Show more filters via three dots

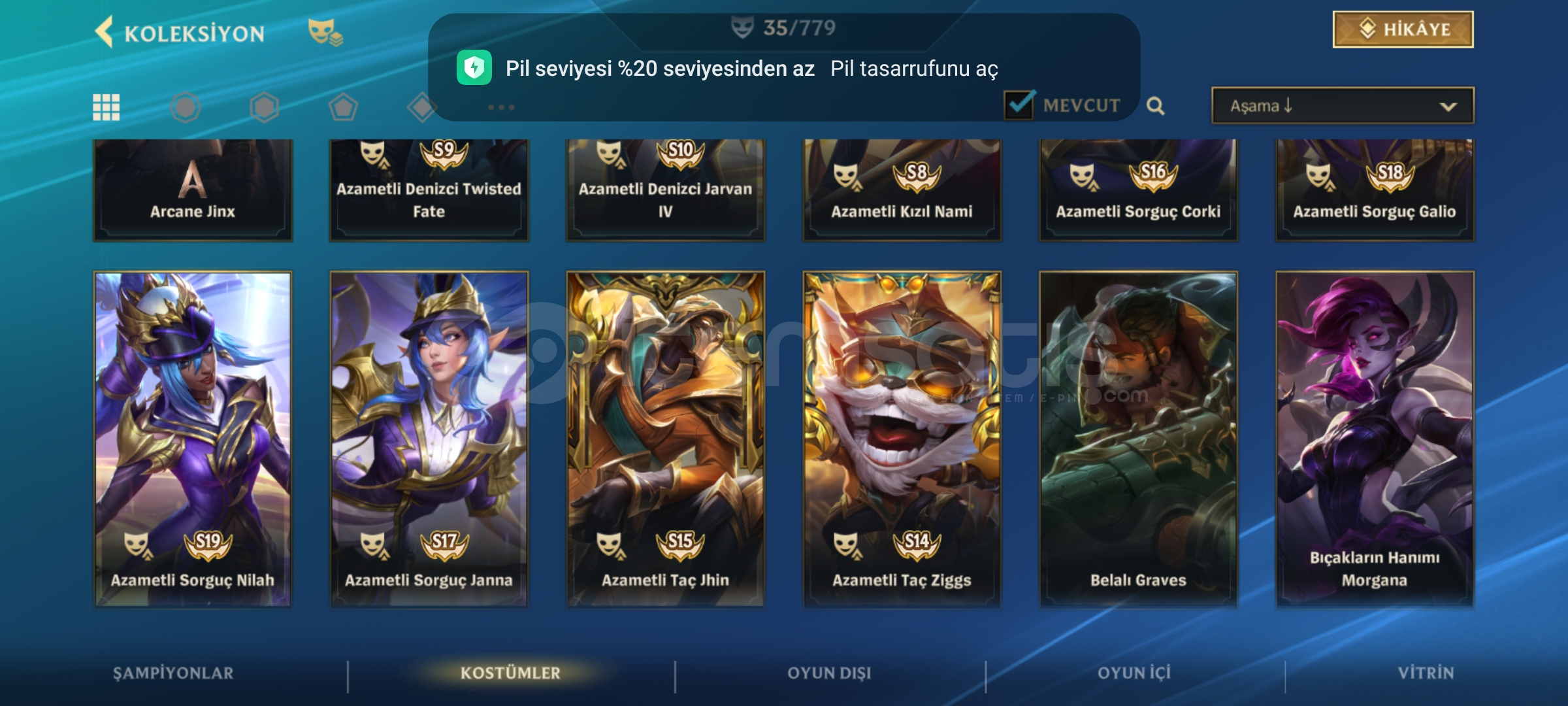501,107
